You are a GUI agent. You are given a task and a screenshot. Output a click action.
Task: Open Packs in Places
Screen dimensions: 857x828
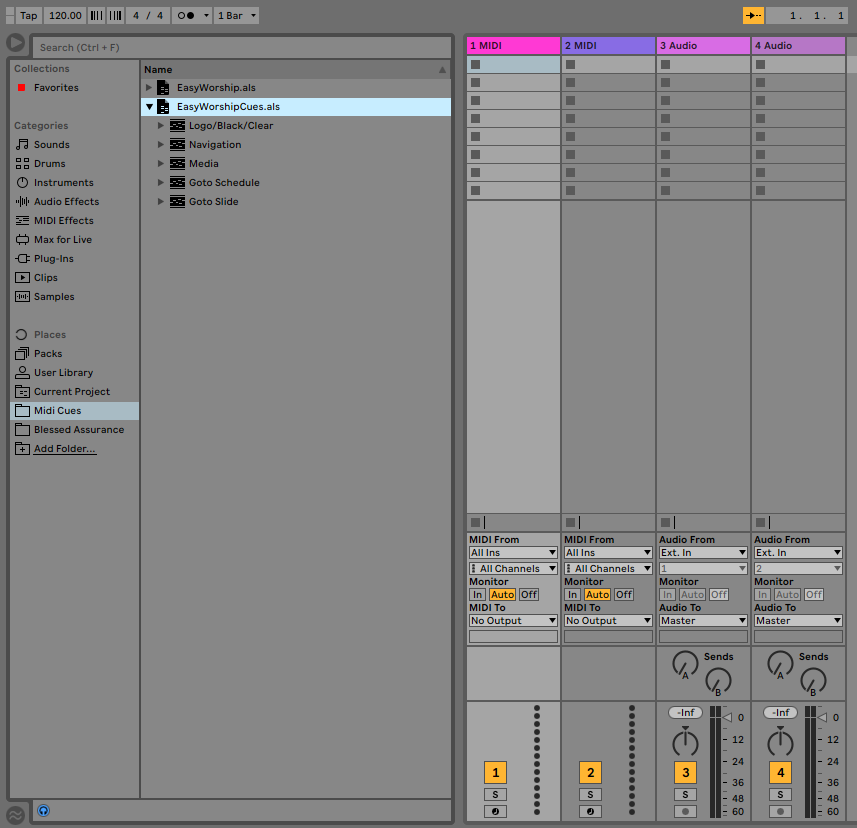(x=48, y=354)
